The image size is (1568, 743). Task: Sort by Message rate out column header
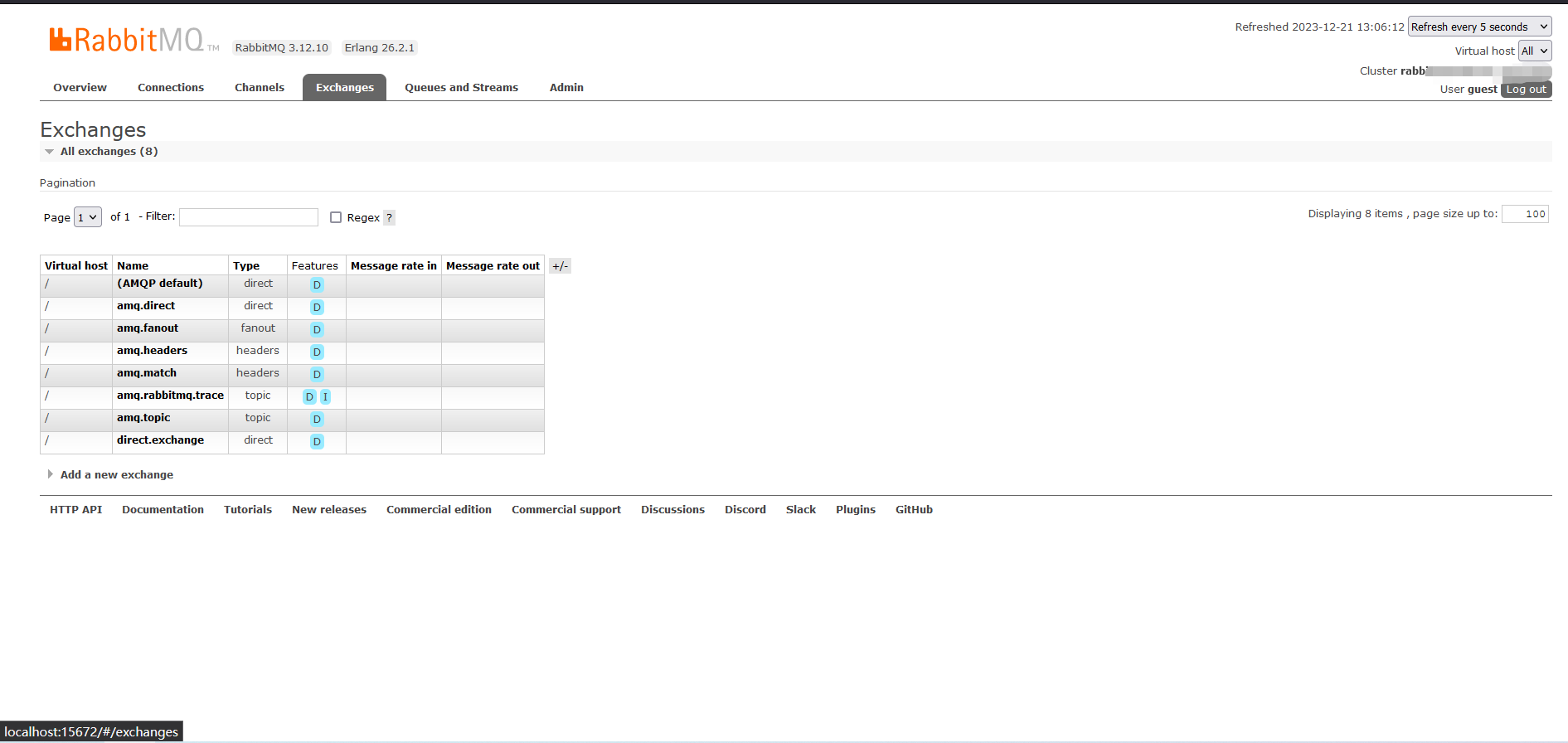[x=493, y=266]
